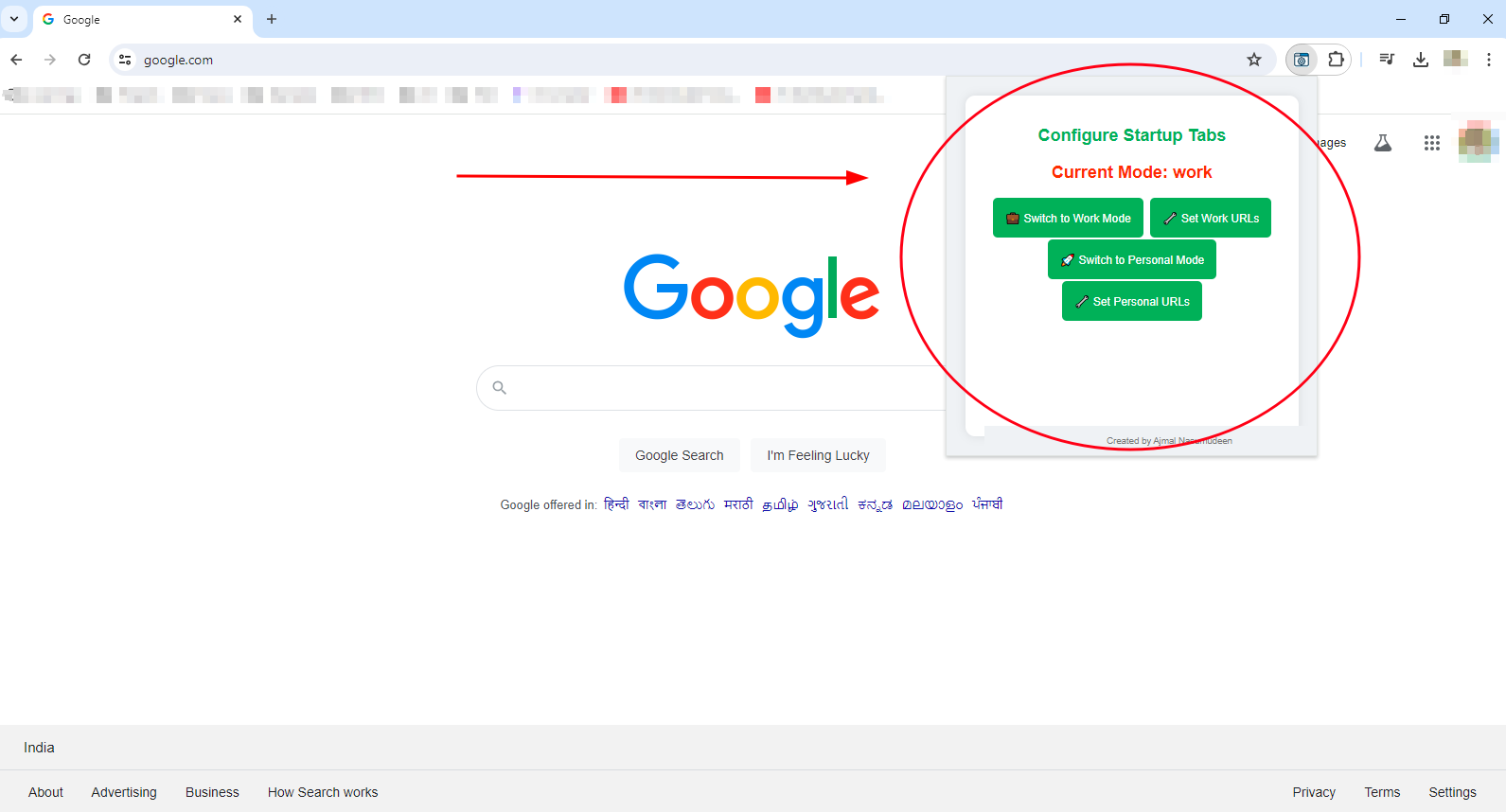
Task: Click 'Configure Startup Tabs' heading
Action: [x=1131, y=135]
